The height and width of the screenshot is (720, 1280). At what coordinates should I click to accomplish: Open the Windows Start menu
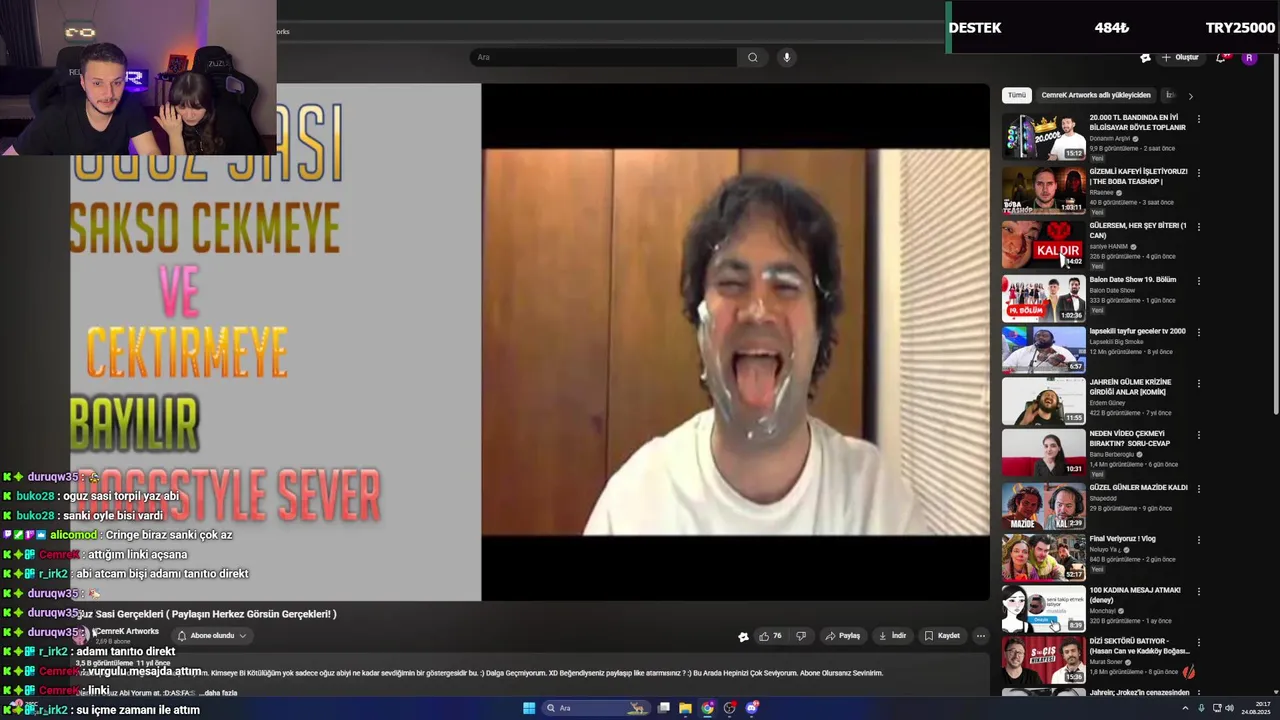pos(529,708)
